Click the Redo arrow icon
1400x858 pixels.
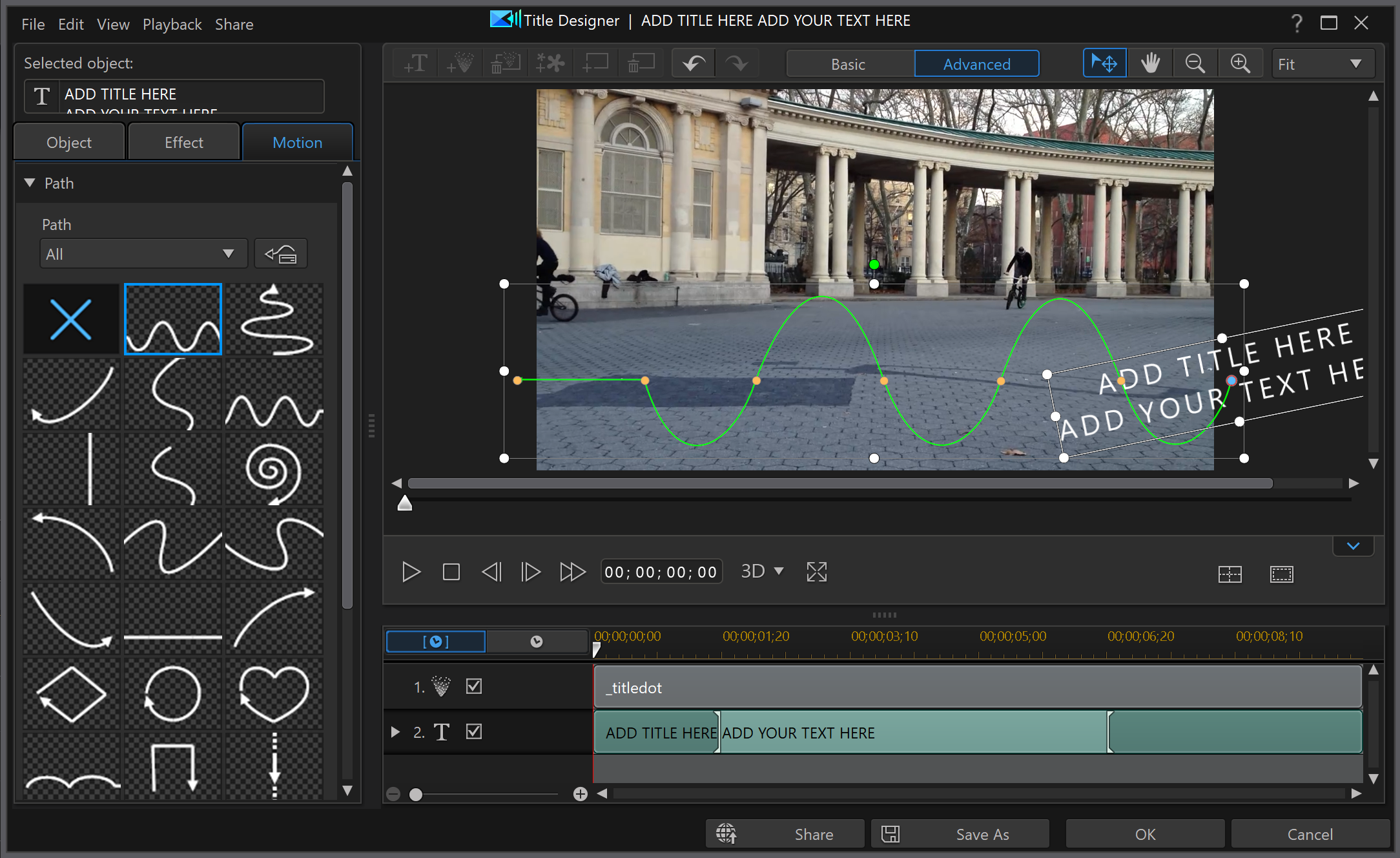pyautogui.click(x=737, y=63)
